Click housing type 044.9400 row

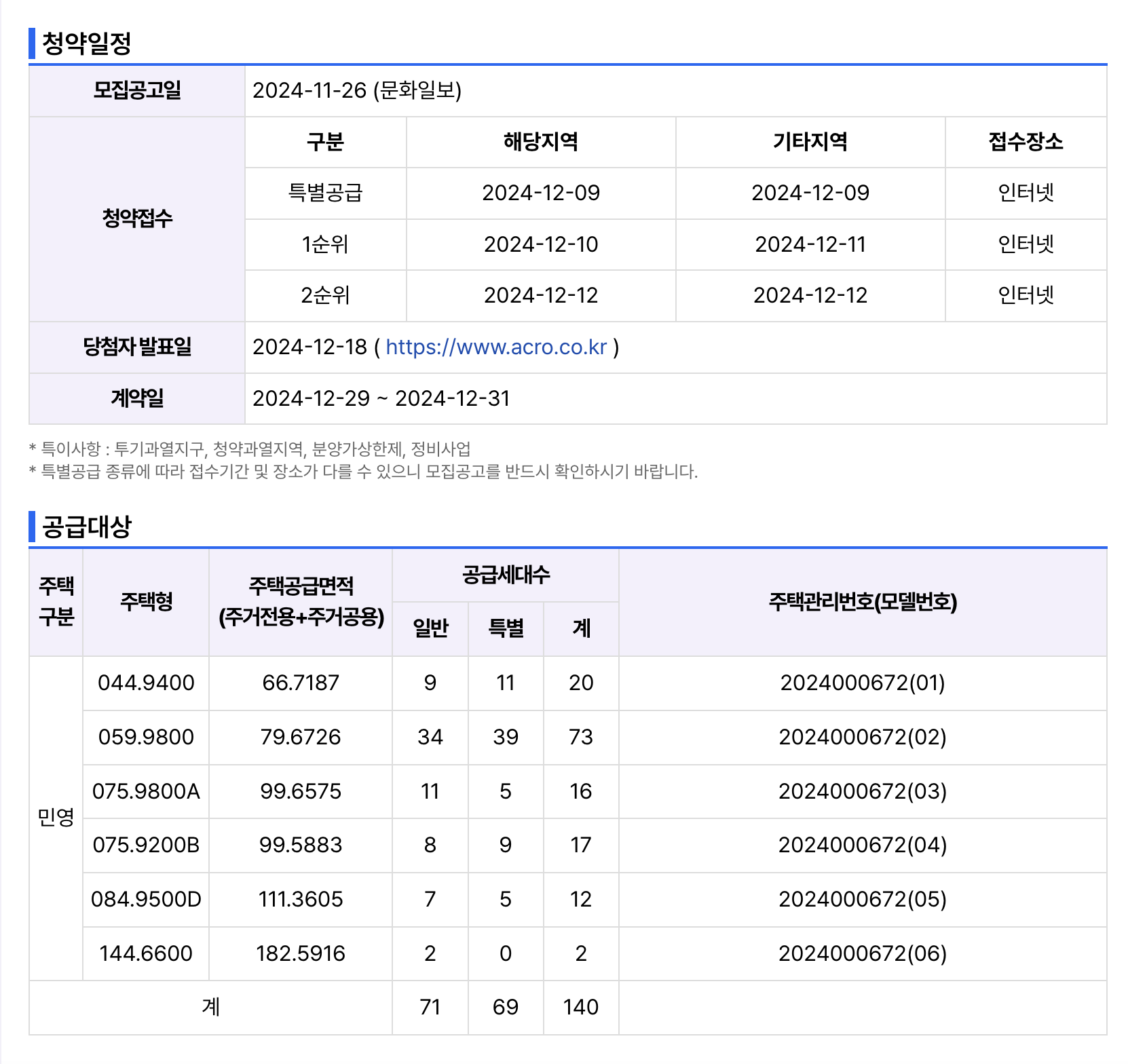[x=145, y=683]
